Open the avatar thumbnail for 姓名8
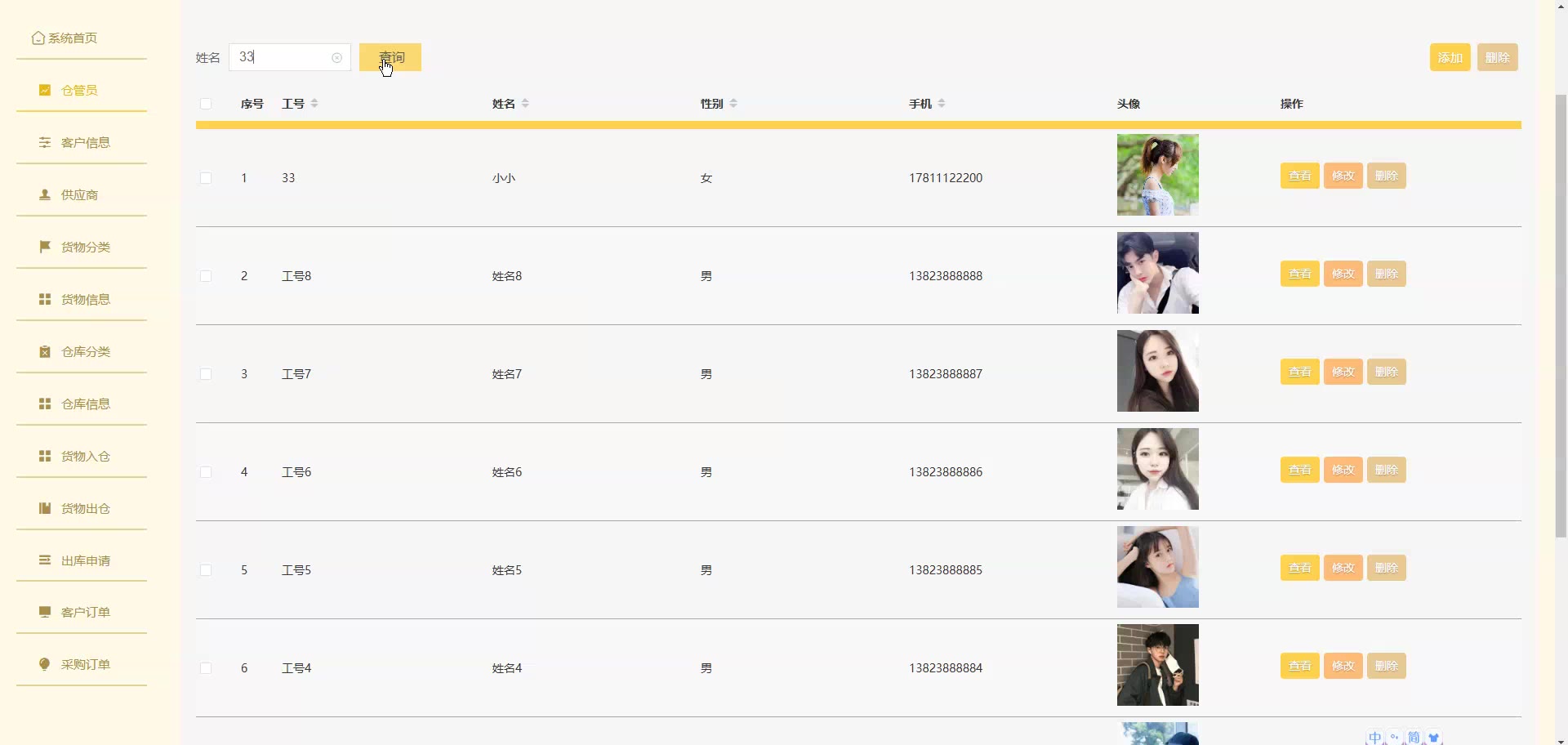The width and height of the screenshot is (1568, 745). 1157,273
